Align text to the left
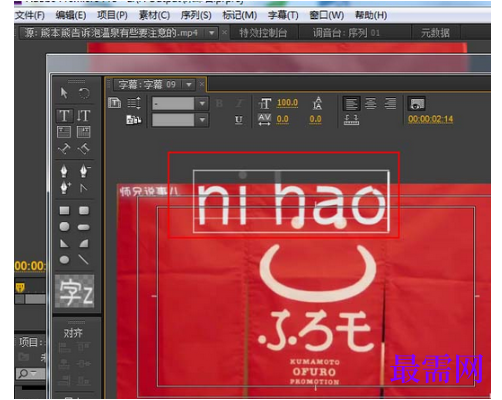The width and height of the screenshot is (502, 400). tap(351, 104)
